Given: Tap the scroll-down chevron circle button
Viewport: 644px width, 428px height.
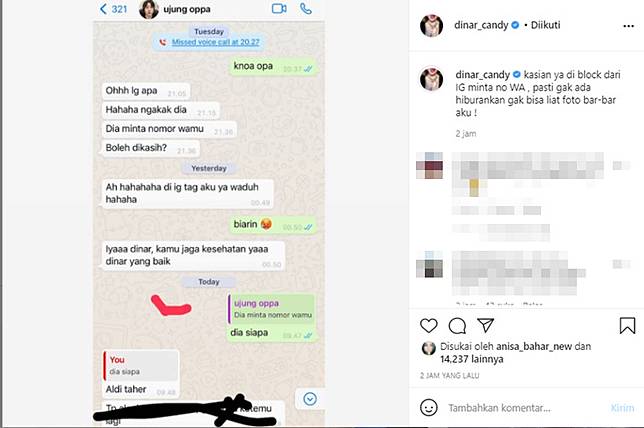Looking at the screenshot, I should pos(310,398).
